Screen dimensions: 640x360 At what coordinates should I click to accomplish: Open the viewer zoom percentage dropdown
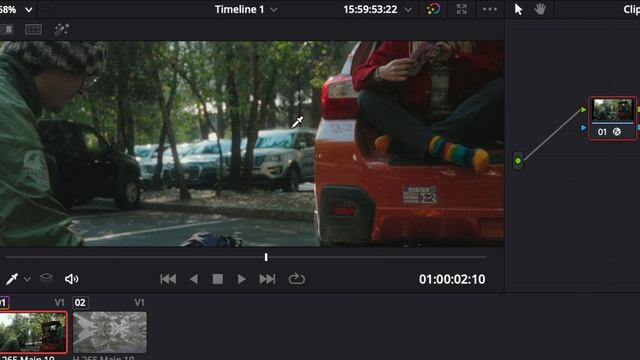(x=28, y=9)
